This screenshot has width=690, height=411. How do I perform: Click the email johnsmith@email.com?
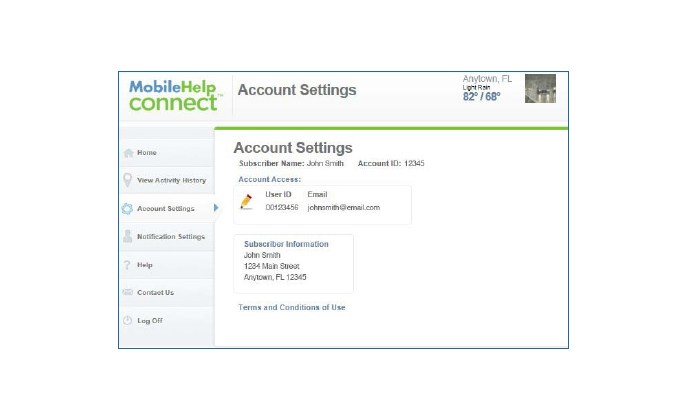tap(344, 207)
